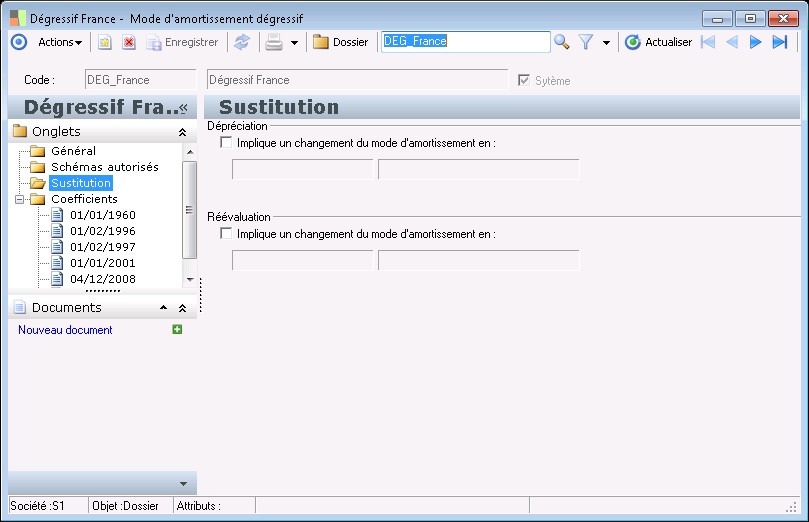Screen dimensions: 809x522
Task: Refresh data with Actualiser button
Action: point(658,42)
